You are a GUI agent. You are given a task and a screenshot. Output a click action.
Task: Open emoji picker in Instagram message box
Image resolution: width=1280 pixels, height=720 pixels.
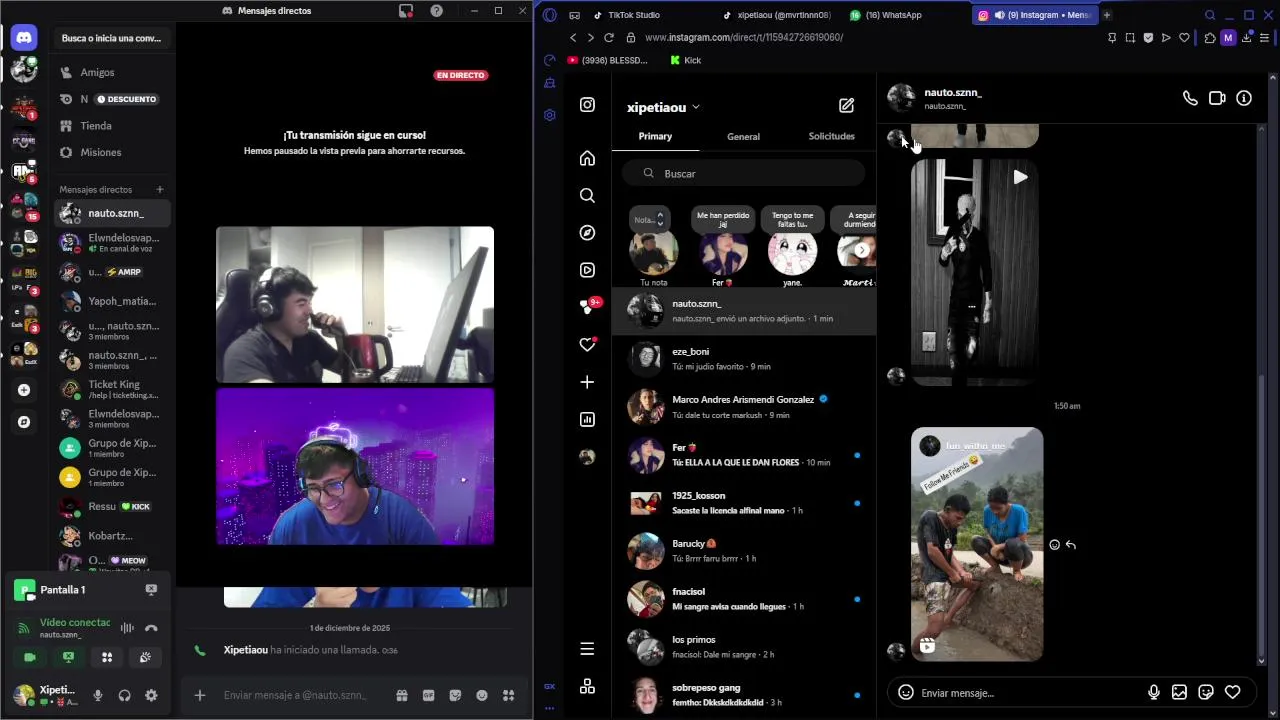tap(905, 692)
